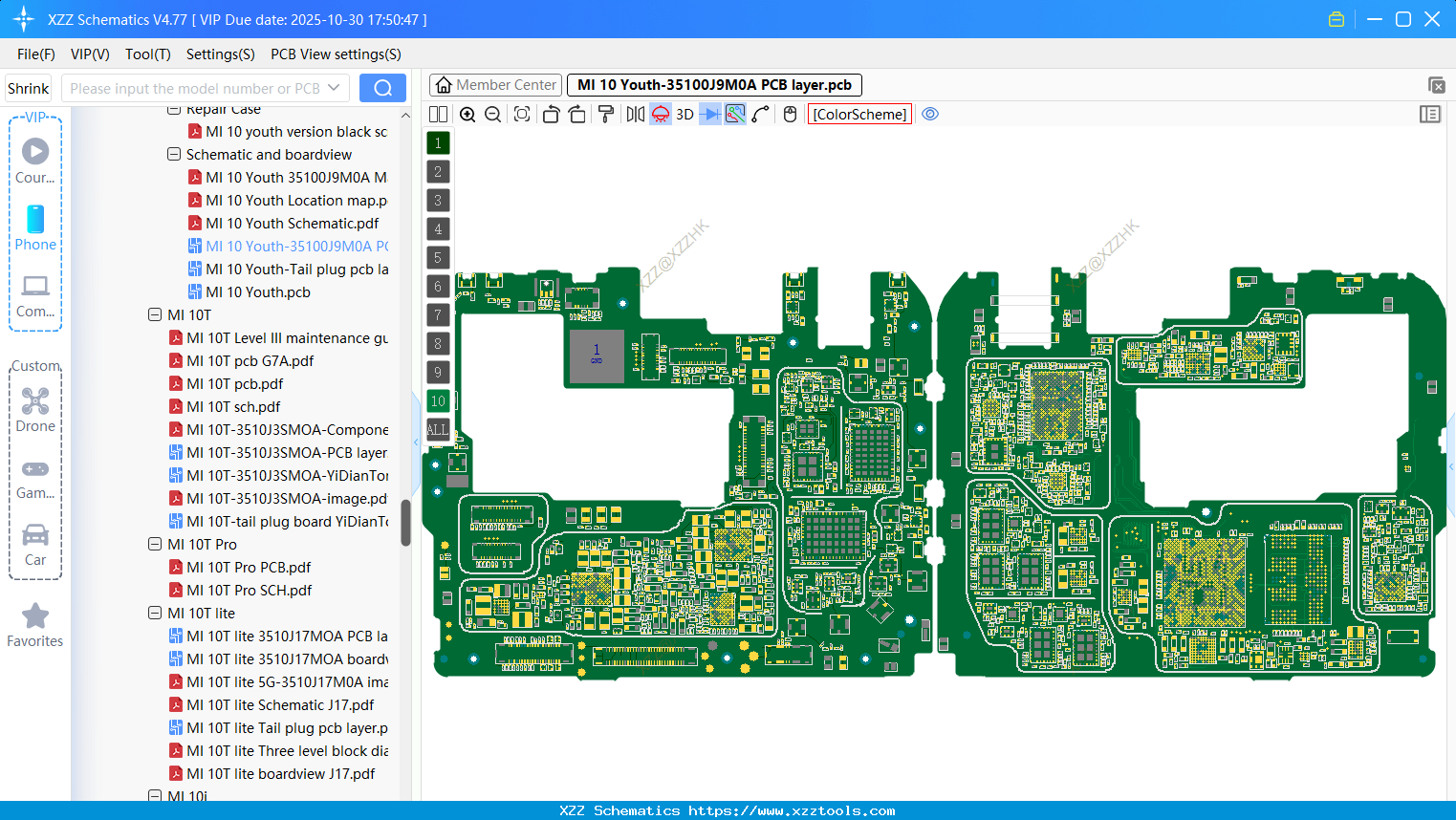
Task: Toggle the split-screen view icon
Action: pos(438,114)
